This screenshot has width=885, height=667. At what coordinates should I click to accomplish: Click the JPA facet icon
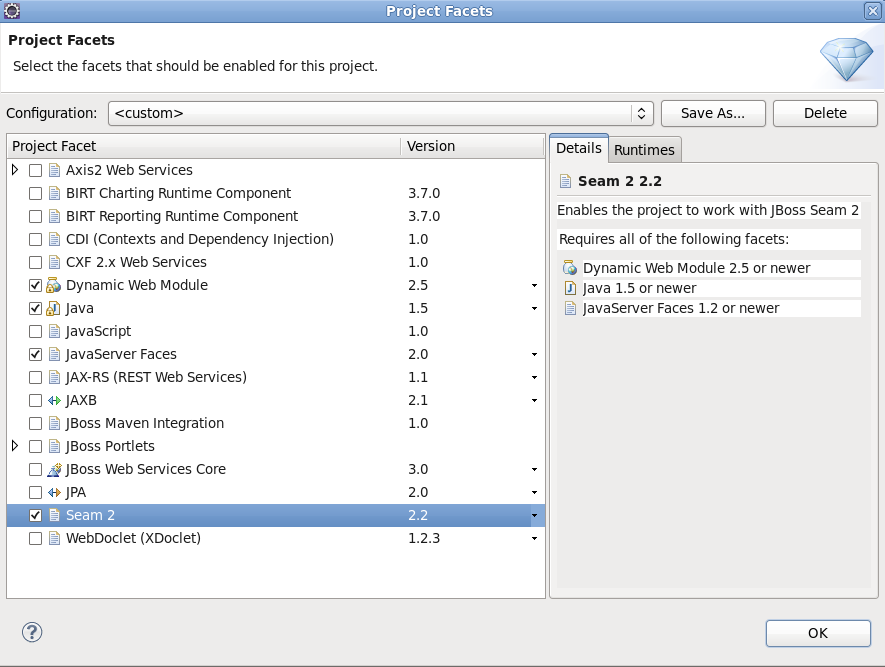click(x=54, y=493)
